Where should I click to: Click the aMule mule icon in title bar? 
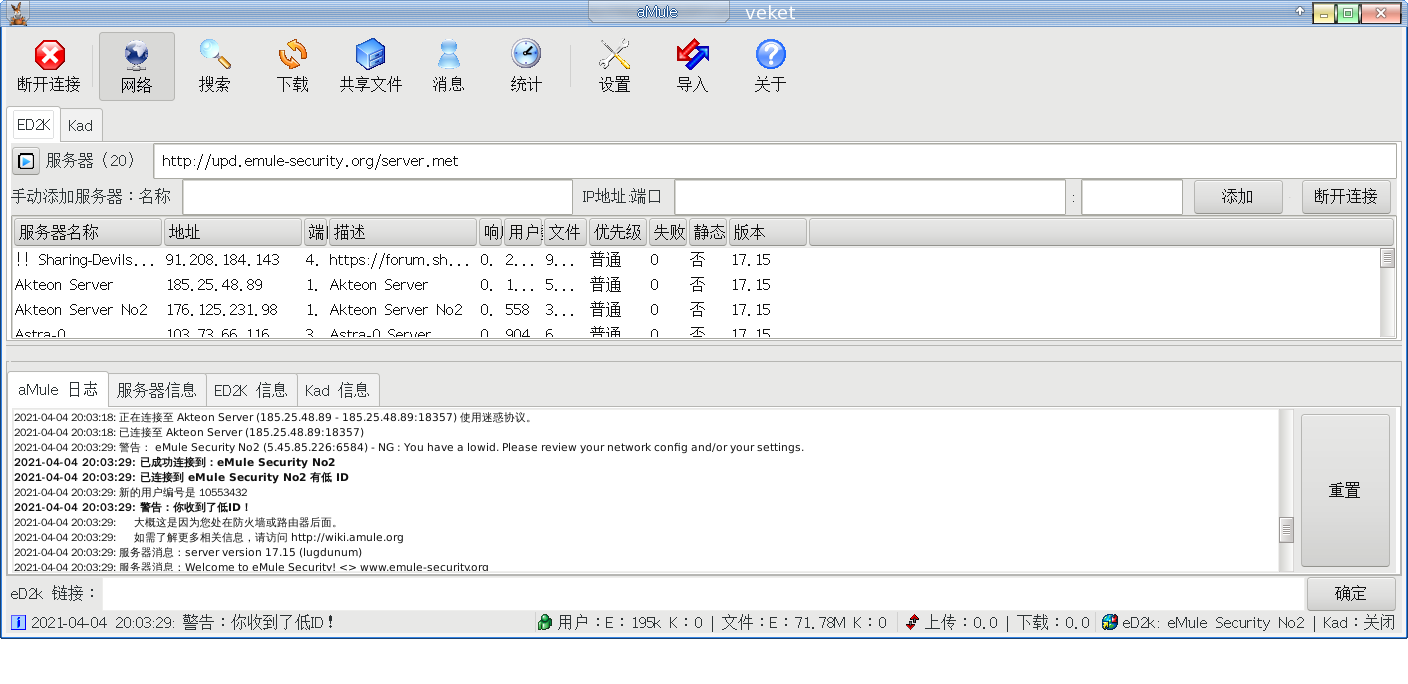coord(15,13)
